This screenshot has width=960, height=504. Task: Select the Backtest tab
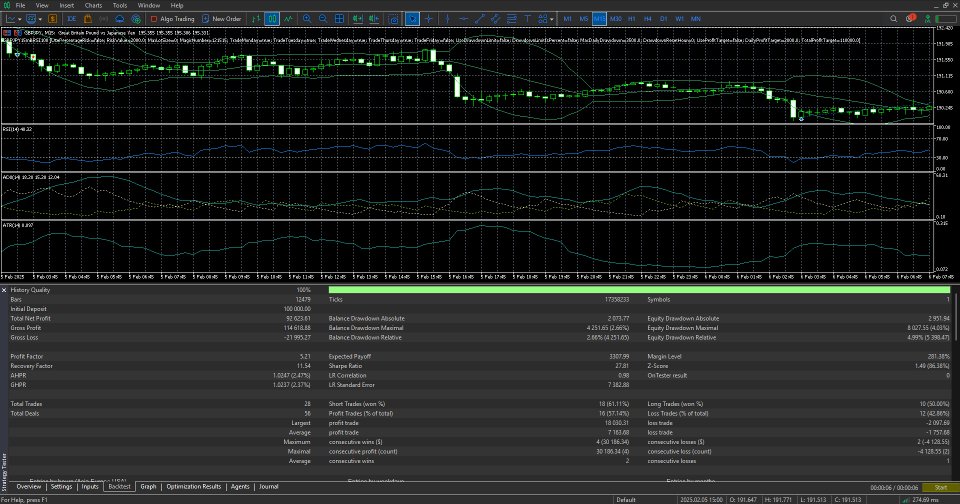click(x=119, y=487)
